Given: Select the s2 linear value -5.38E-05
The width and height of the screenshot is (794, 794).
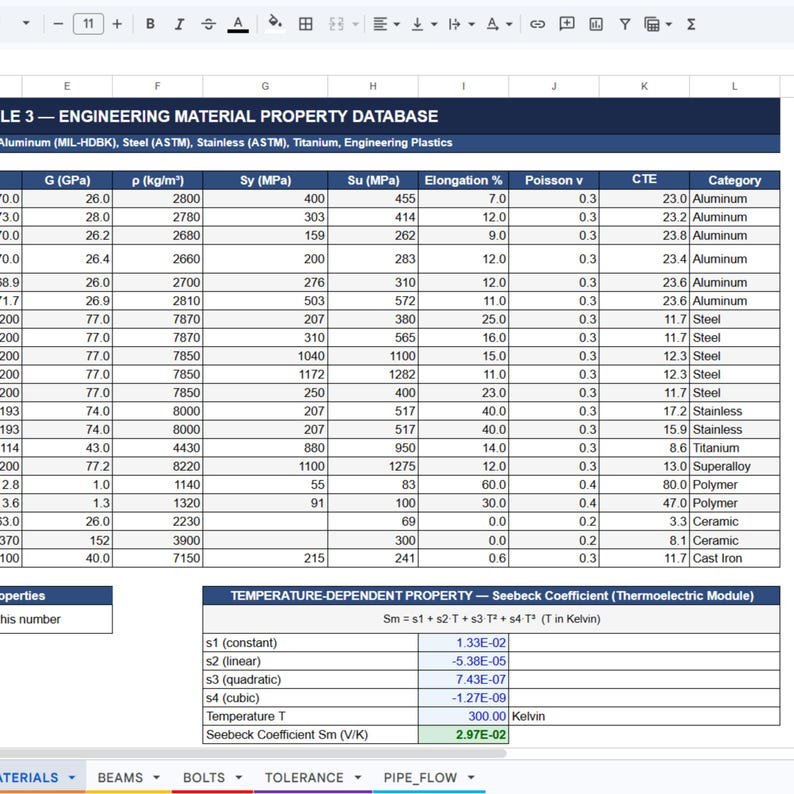Looking at the screenshot, I should click(463, 661).
